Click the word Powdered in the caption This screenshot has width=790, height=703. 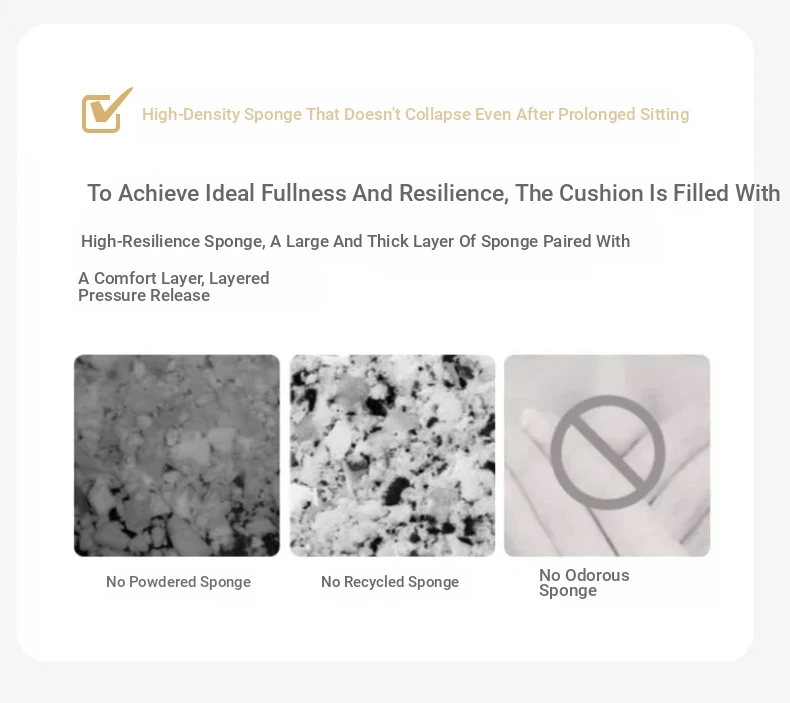[x=163, y=582]
